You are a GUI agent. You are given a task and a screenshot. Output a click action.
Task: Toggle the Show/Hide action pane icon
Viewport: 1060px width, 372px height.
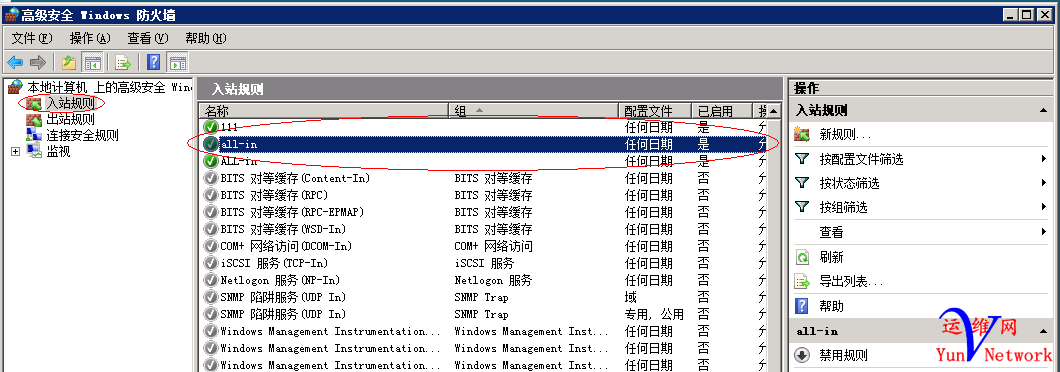tap(177, 63)
